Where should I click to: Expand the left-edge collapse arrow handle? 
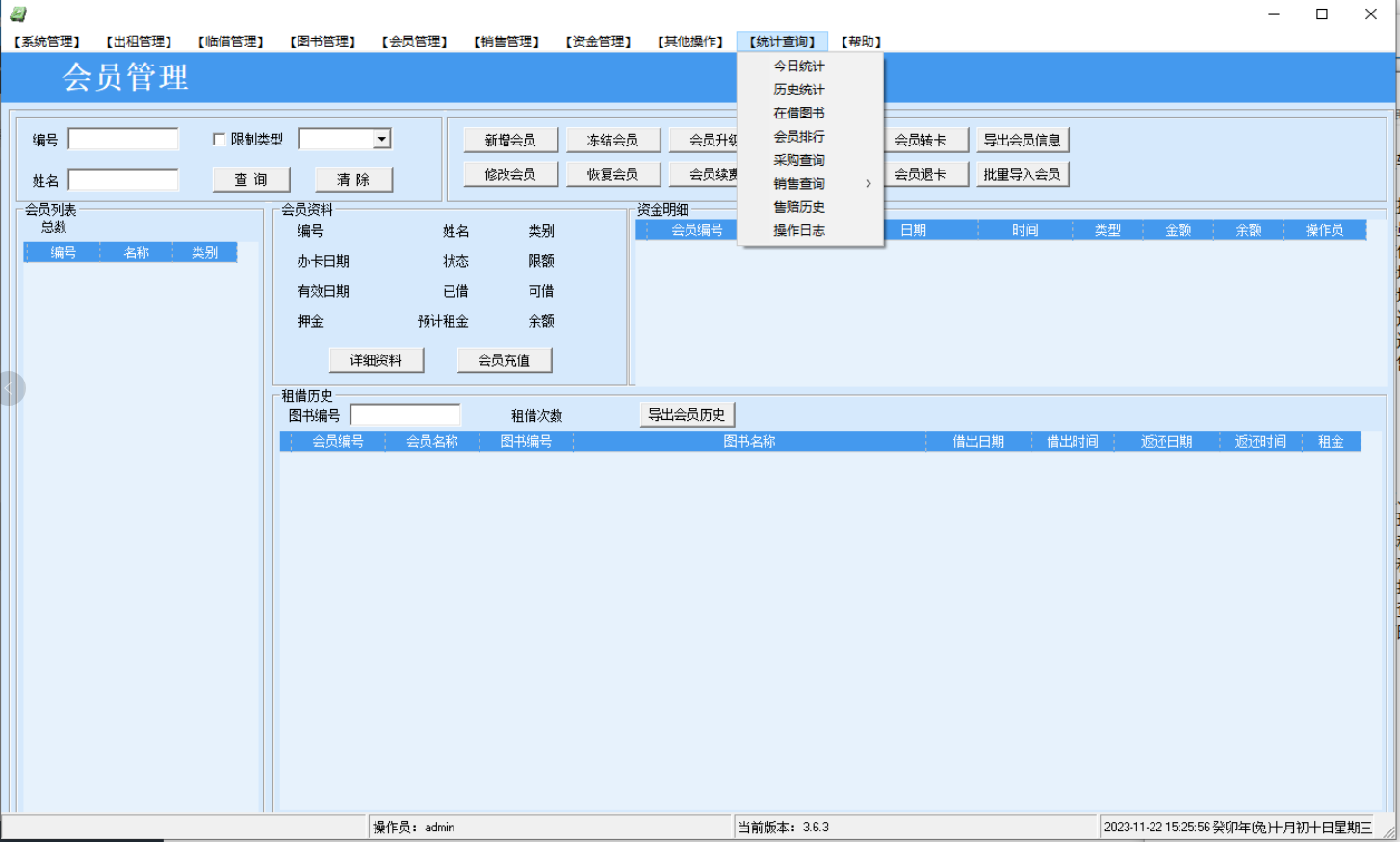pos(9,388)
